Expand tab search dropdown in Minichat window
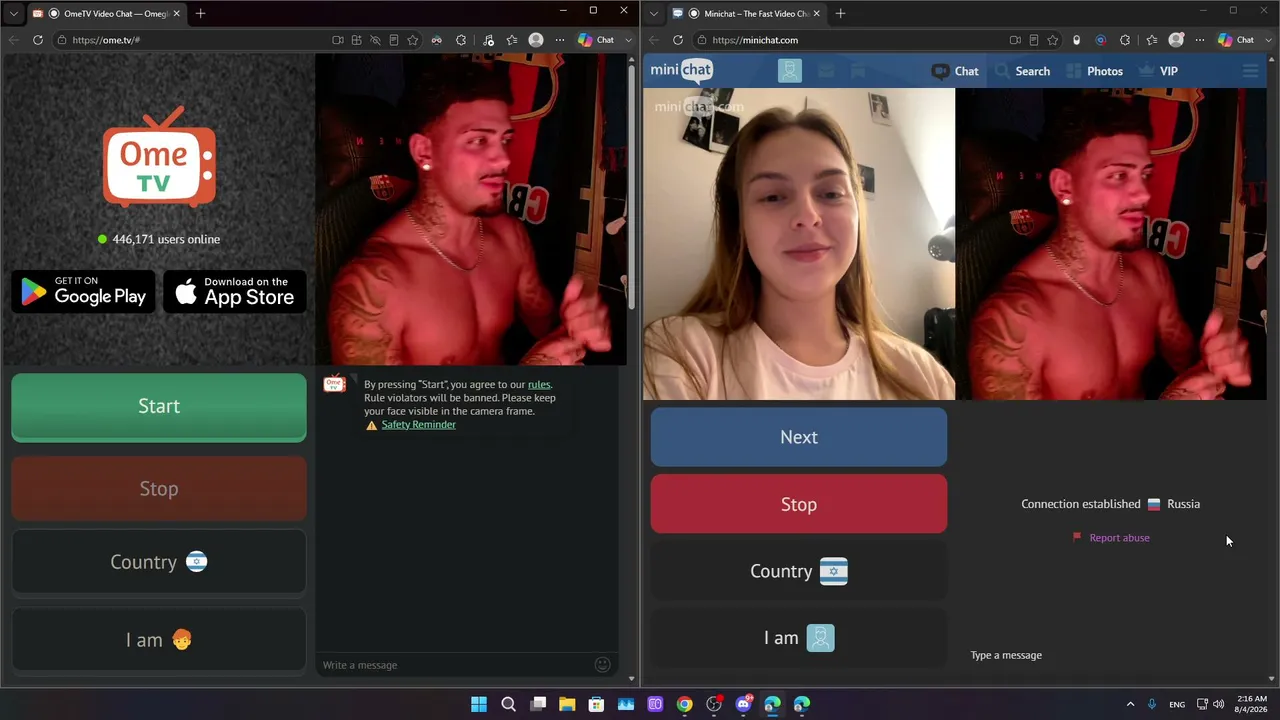 click(x=653, y=13)
